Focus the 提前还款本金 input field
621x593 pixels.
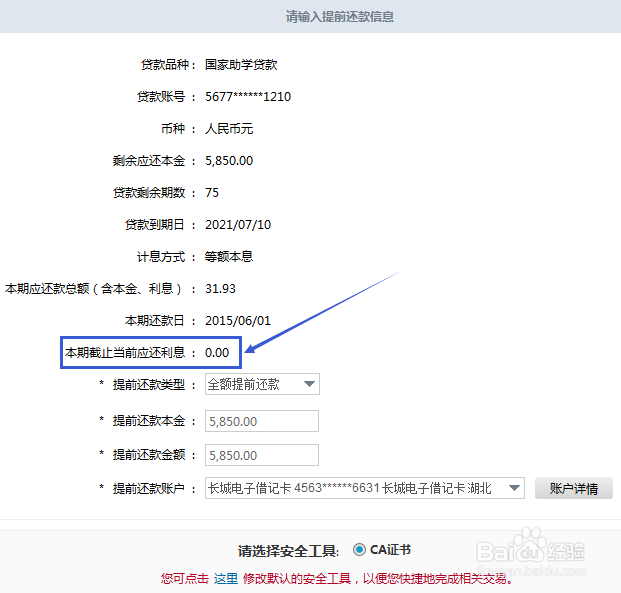click(x=262, y=421)
